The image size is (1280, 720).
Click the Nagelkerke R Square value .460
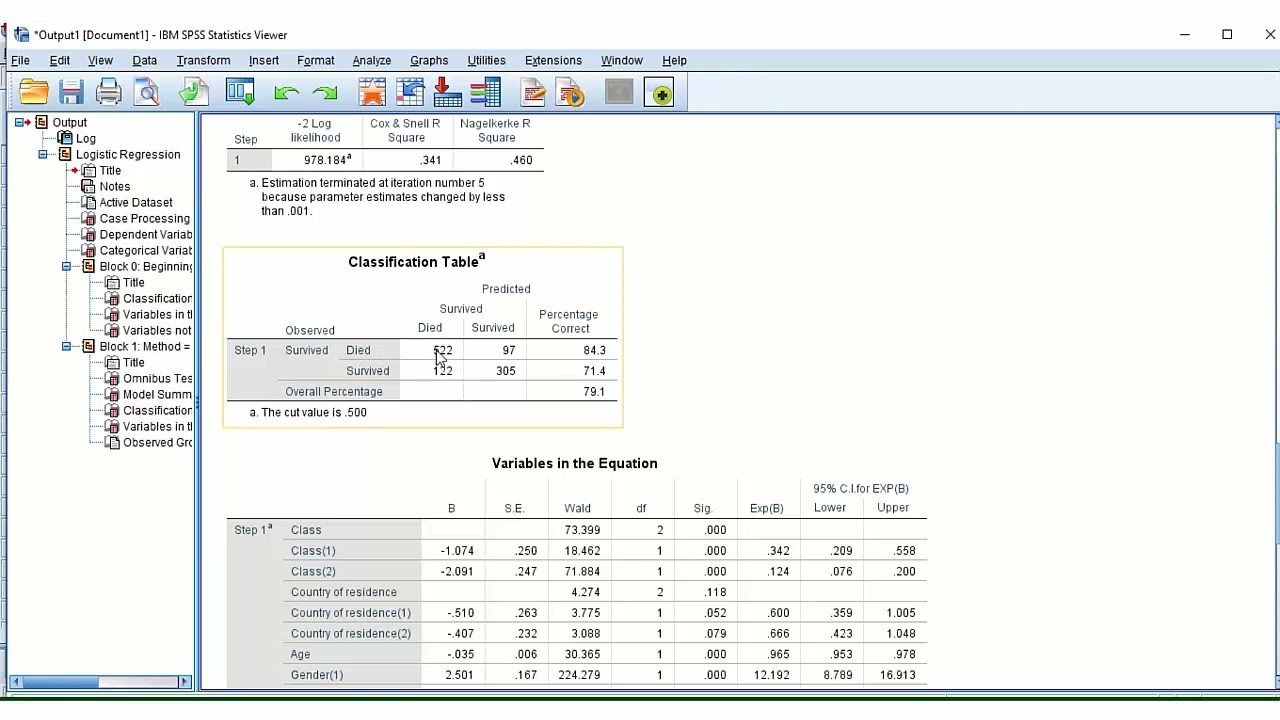click(x=521, y=160)
